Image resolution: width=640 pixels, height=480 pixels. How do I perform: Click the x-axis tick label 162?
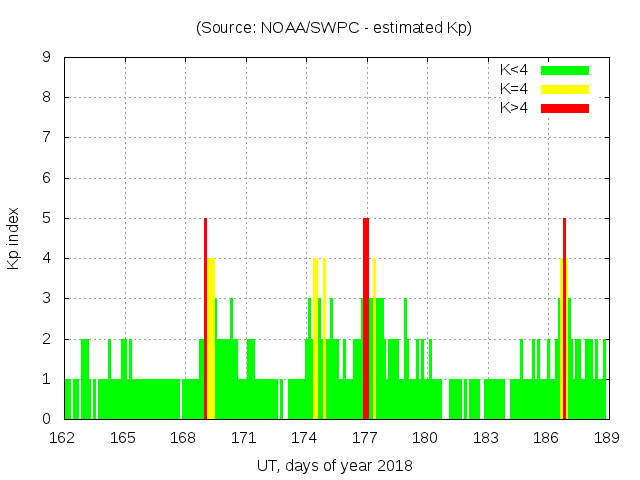coord(63,438)
